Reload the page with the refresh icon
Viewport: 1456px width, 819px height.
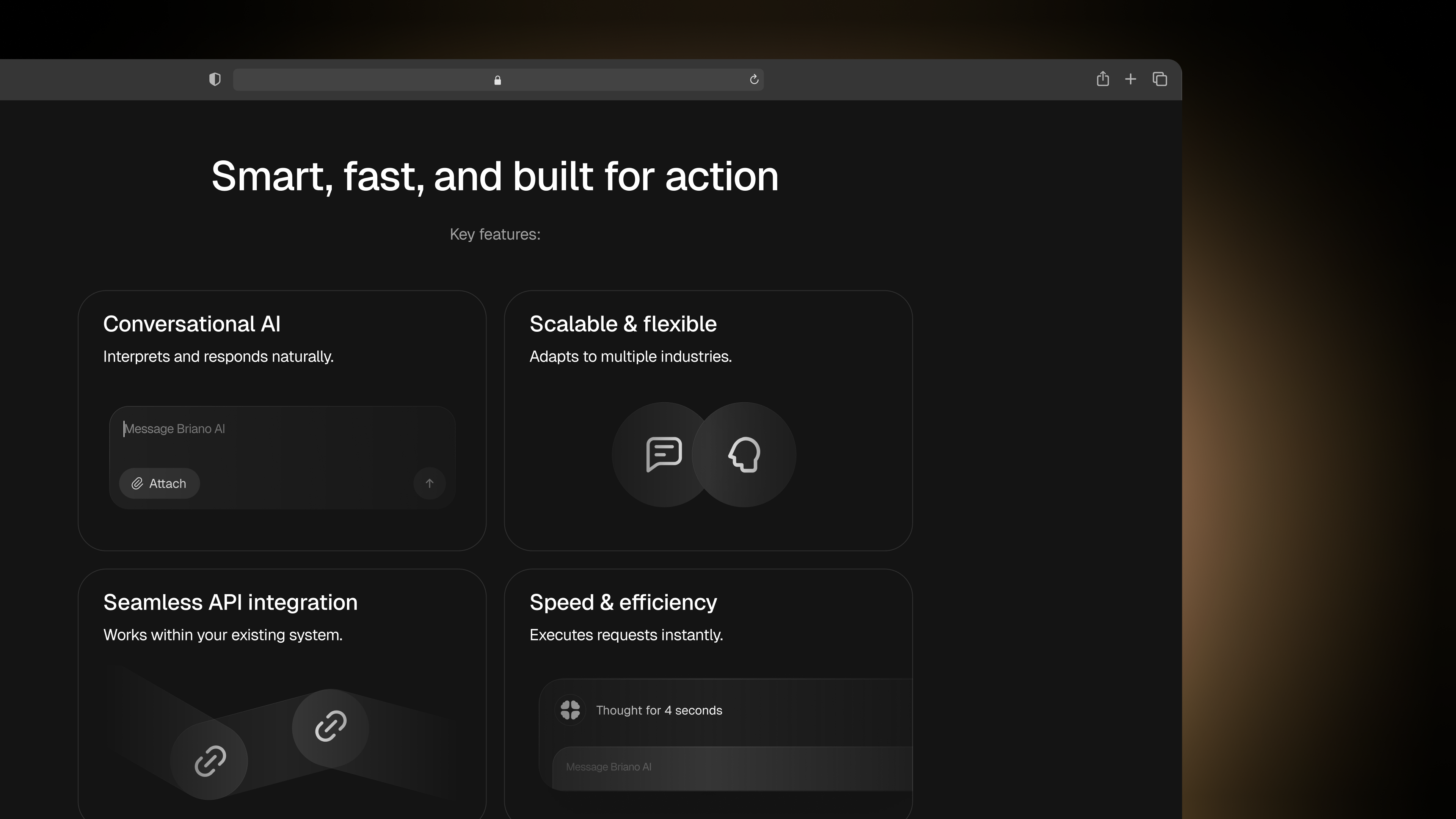(754, 80)
